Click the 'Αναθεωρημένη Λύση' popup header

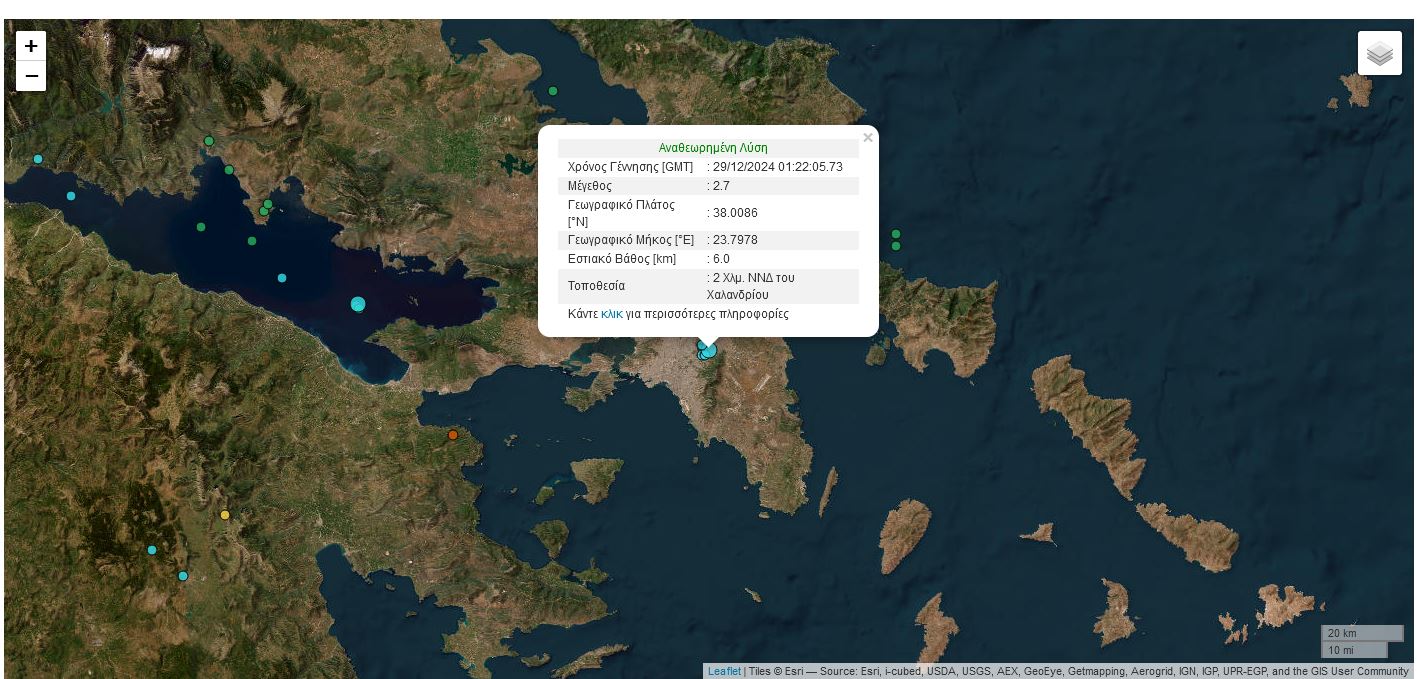coord(713,148)
